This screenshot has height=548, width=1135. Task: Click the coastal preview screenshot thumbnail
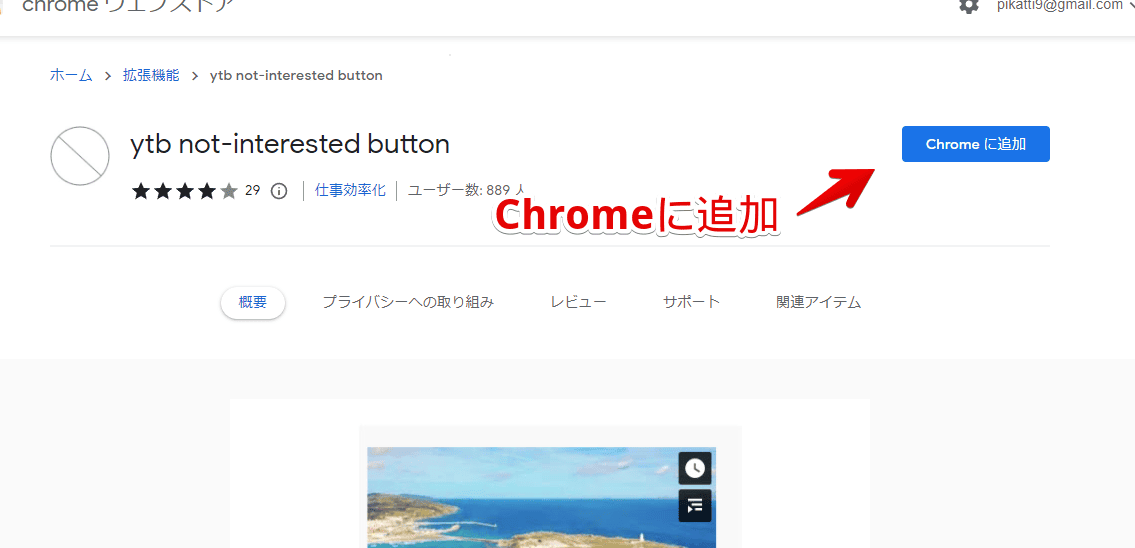coord(541,497)
